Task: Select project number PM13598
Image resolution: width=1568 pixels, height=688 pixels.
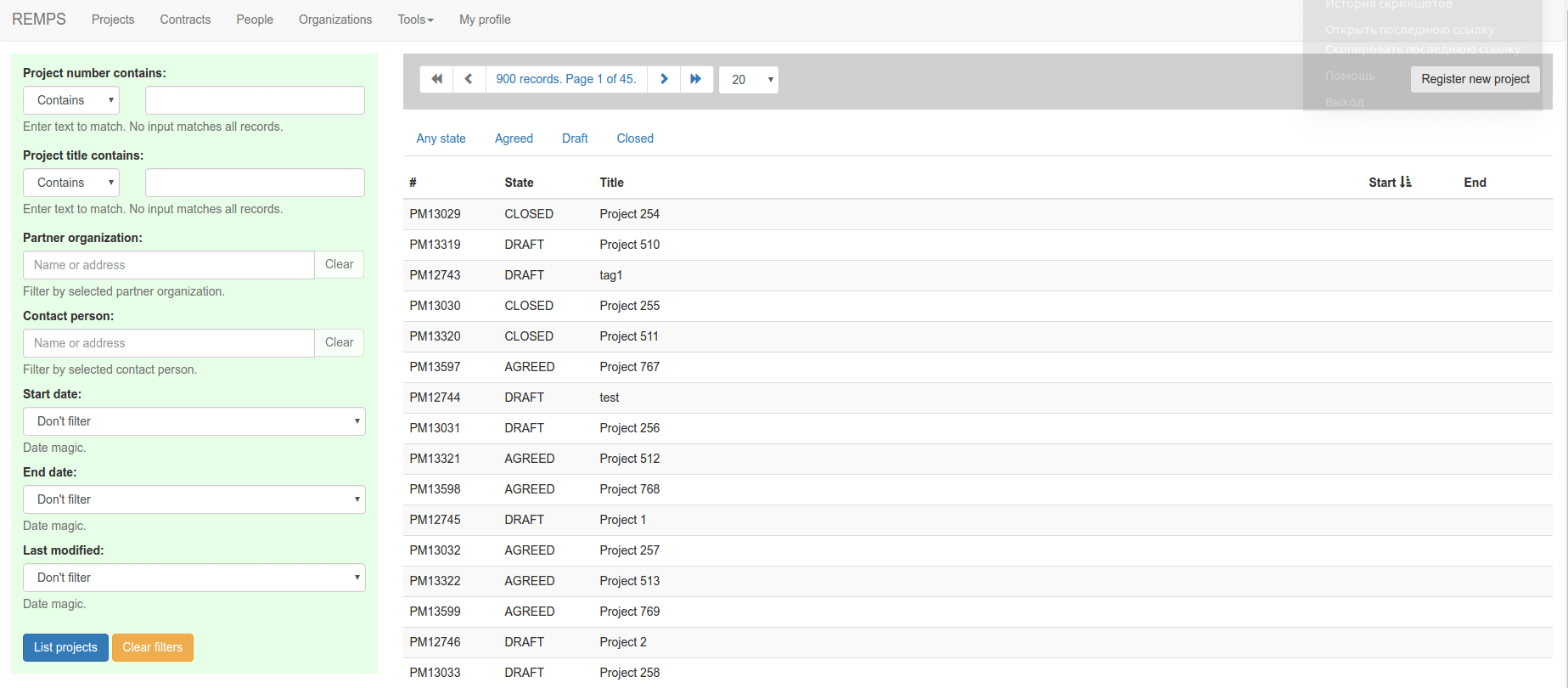Action: point(435,489)
